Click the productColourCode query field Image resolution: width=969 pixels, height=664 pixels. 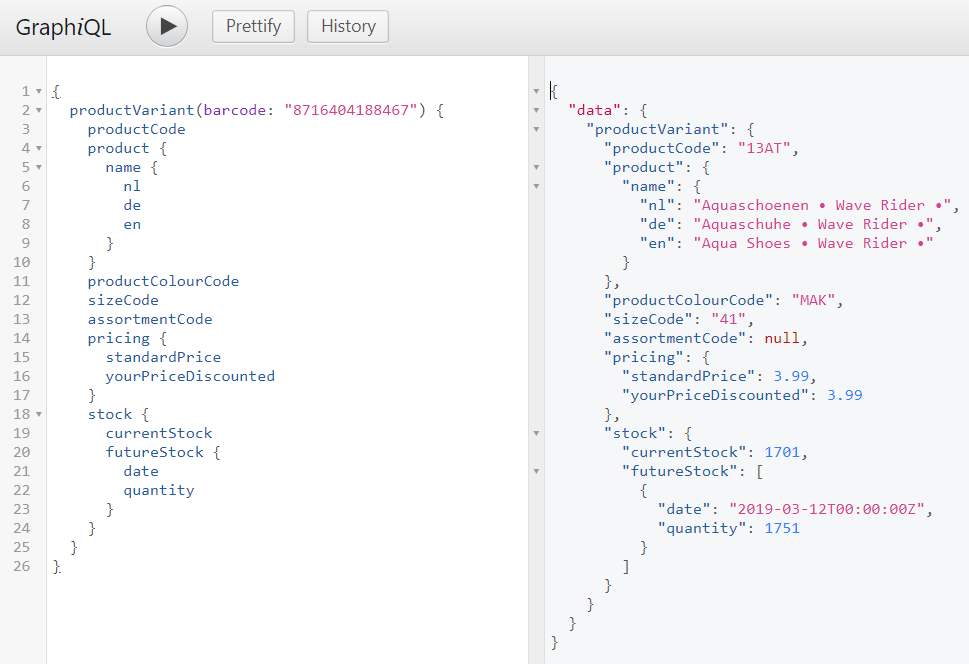pyautogui.click(x=163, y=281)
